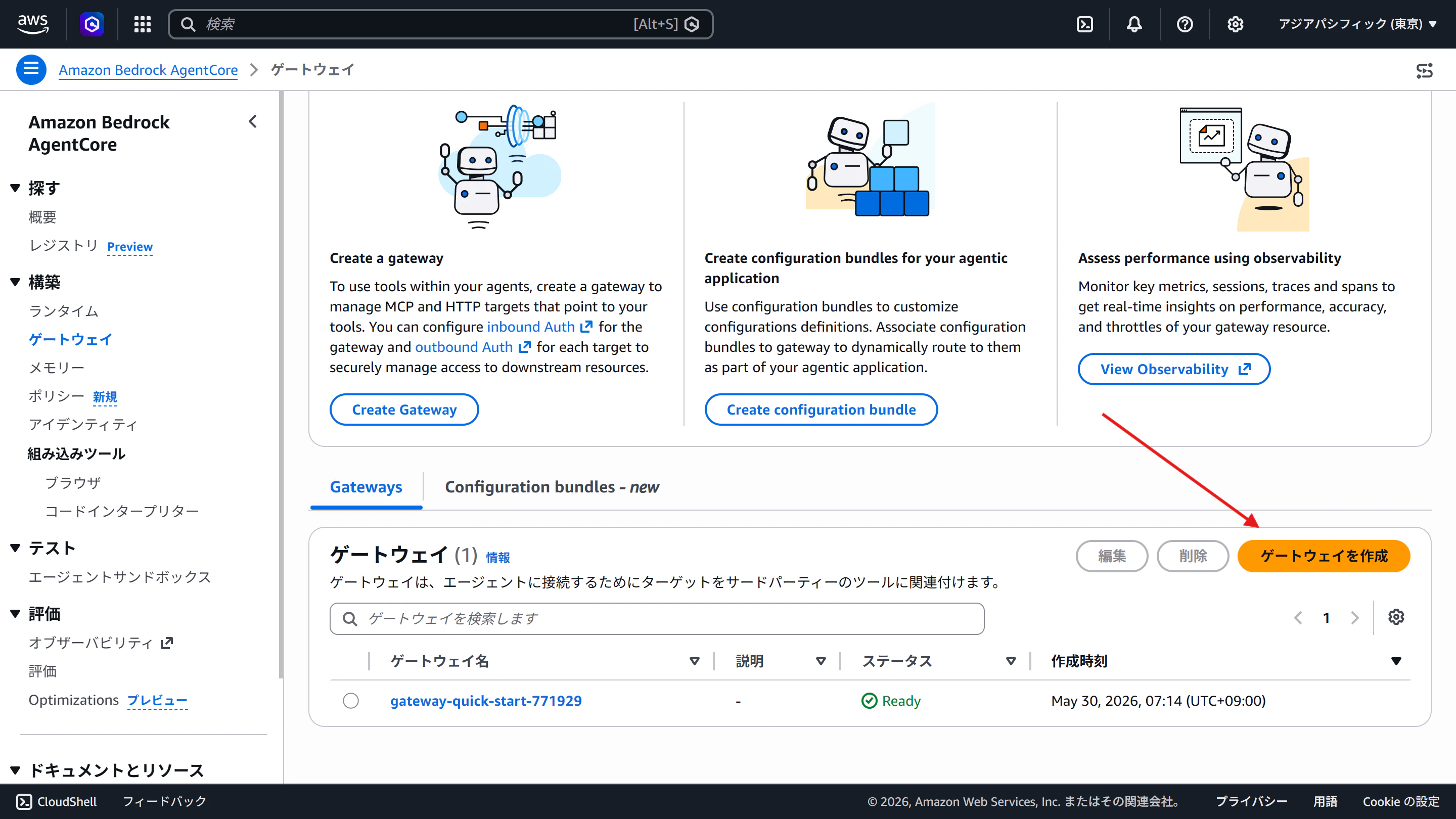Screen dimensions: 1456x819
Task: Collapse the 探す navigation section
Action: (x=15, y=188)
